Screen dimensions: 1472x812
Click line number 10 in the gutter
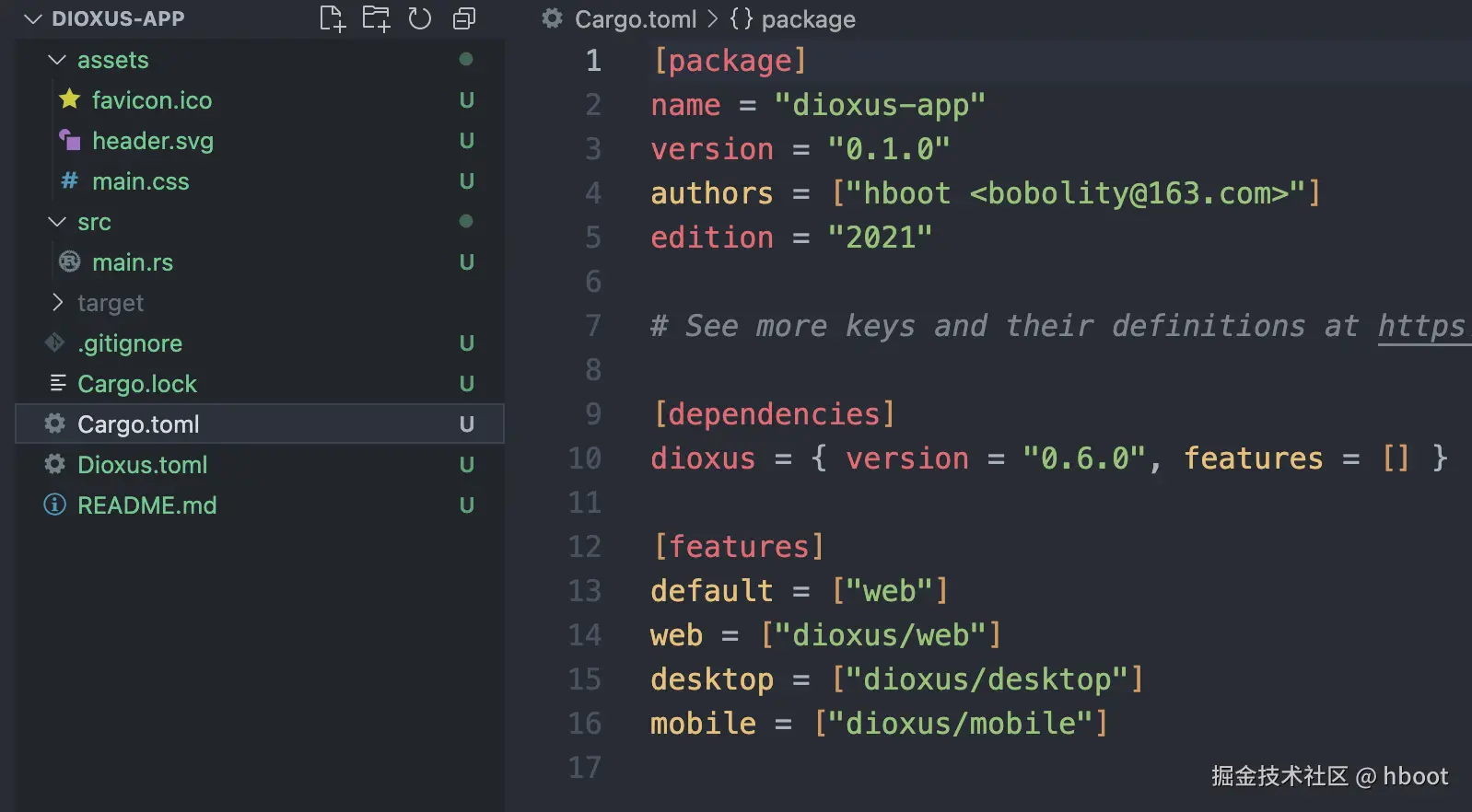coord(585,458)
